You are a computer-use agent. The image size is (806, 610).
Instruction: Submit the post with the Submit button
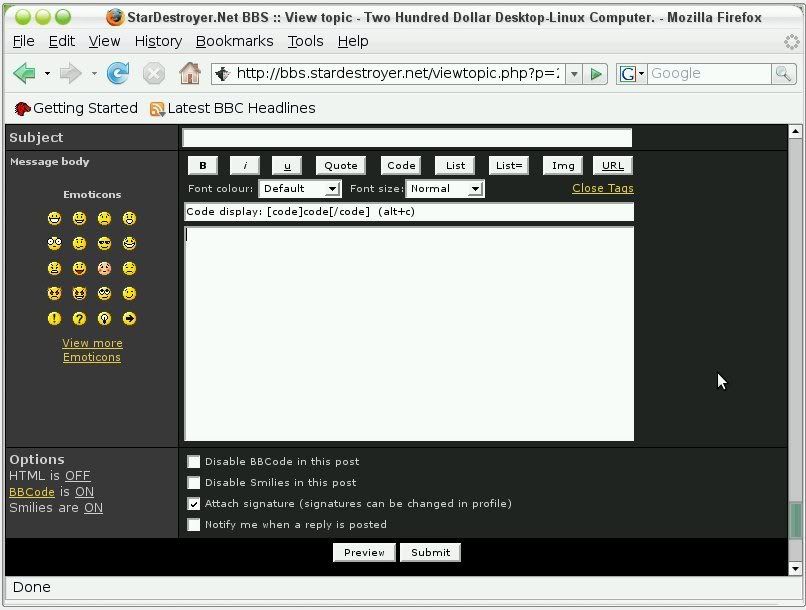[x=430, y=552]
